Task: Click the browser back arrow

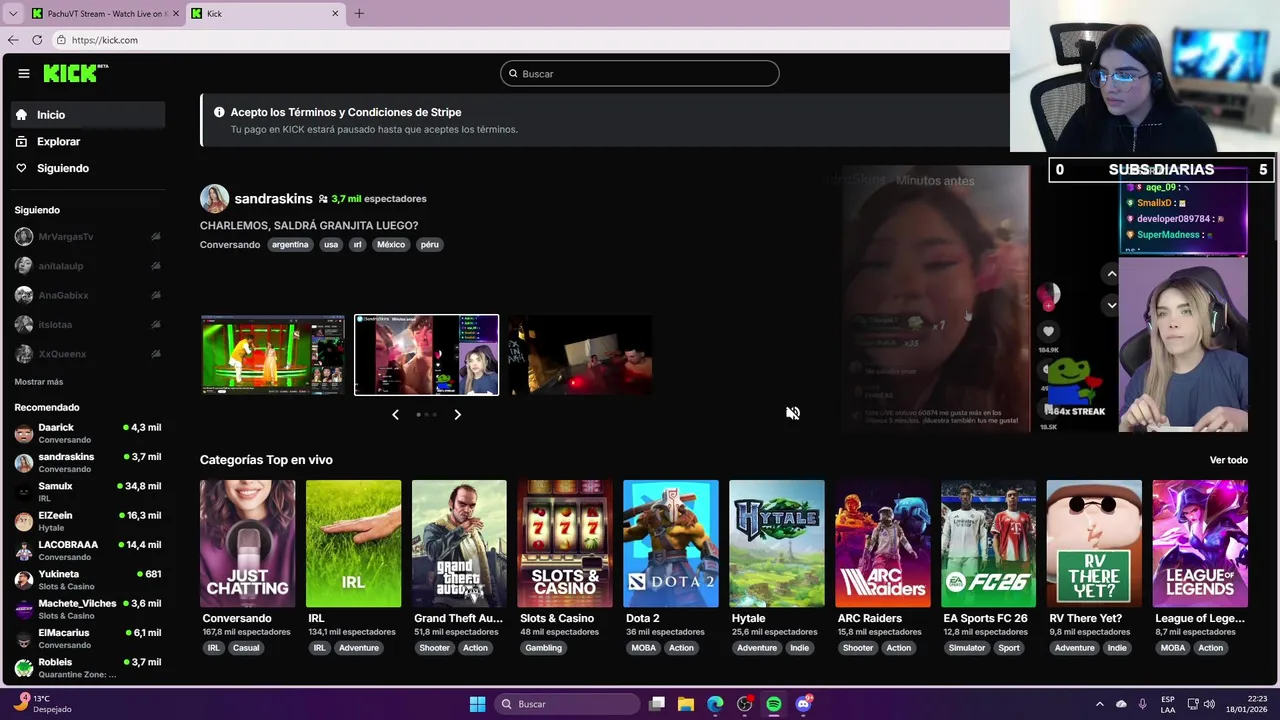Action: pos(13,40)
